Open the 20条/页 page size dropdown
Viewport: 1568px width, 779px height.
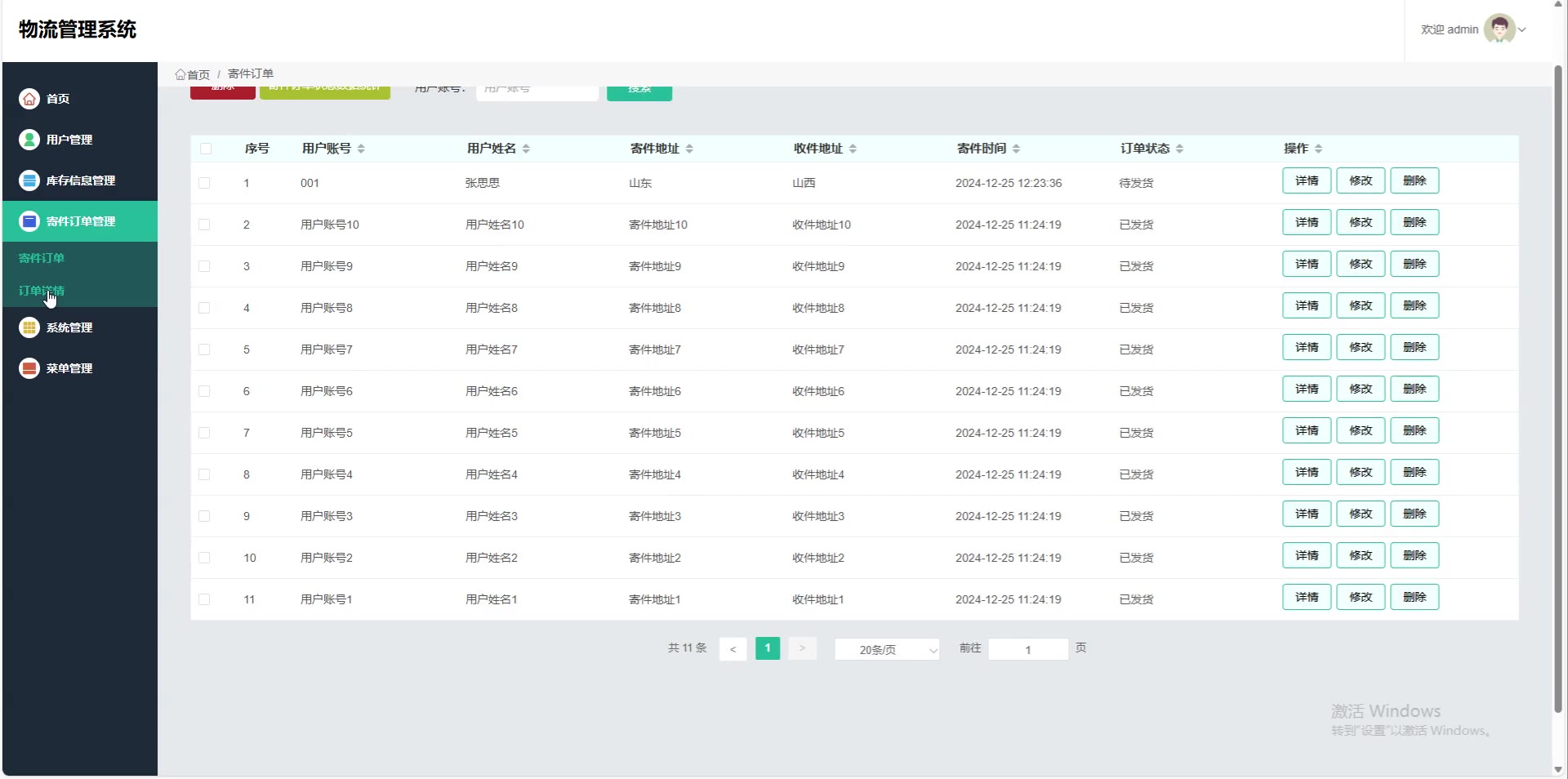point(887,649)
